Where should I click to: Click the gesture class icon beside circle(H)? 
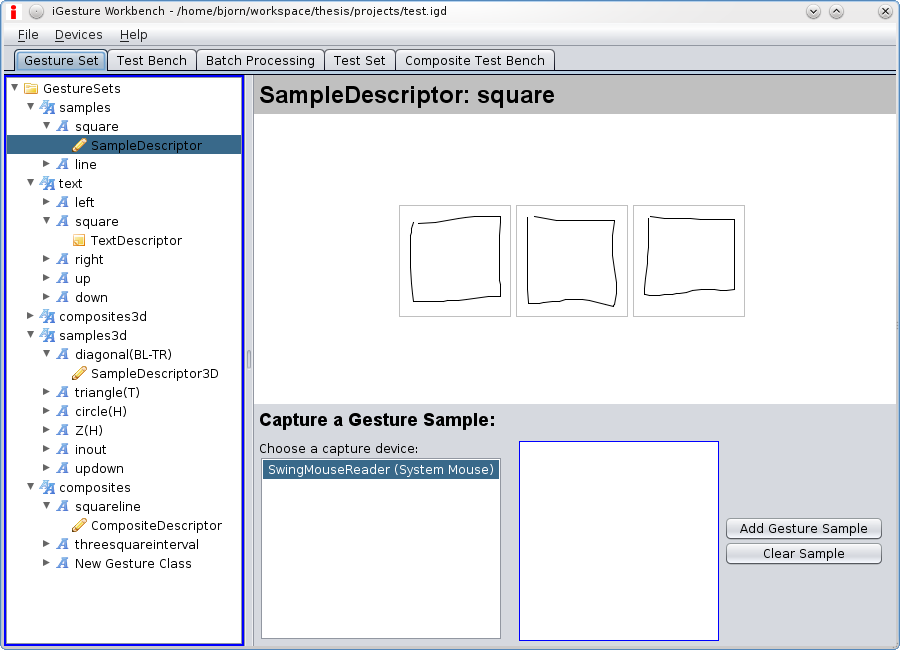tap(63, 412)
